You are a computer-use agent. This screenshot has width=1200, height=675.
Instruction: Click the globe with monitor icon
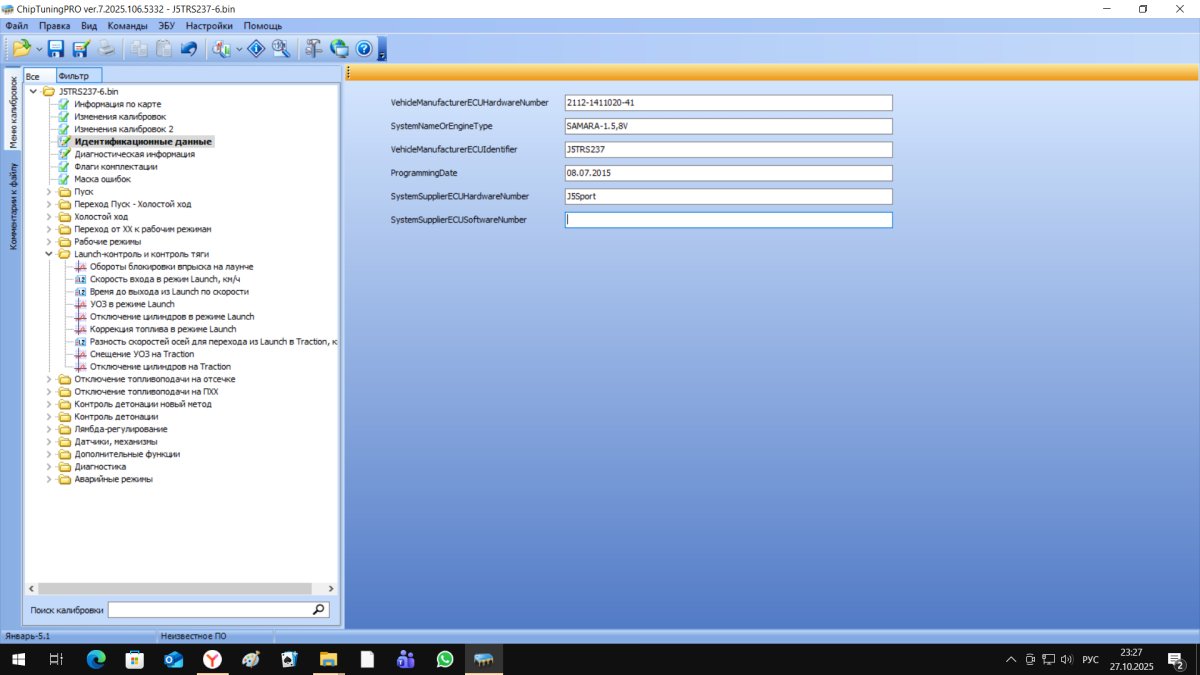pyautogui.click(x=339, y=48)
